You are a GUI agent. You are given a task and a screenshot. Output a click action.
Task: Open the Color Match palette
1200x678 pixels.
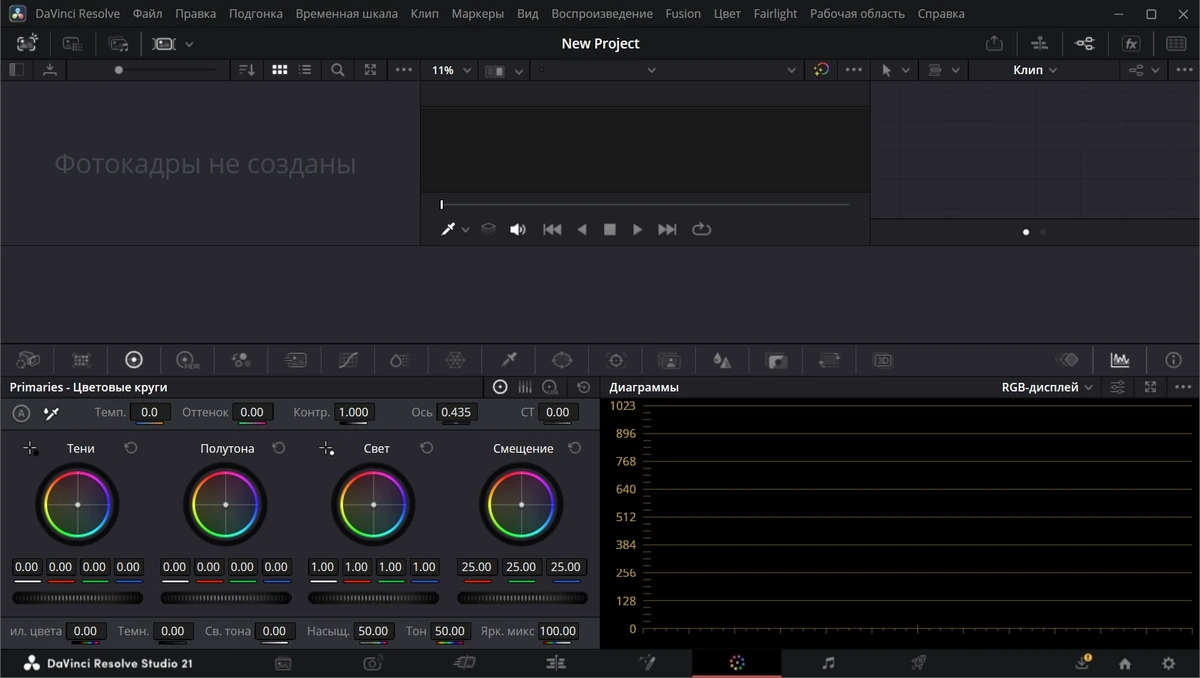82,360
